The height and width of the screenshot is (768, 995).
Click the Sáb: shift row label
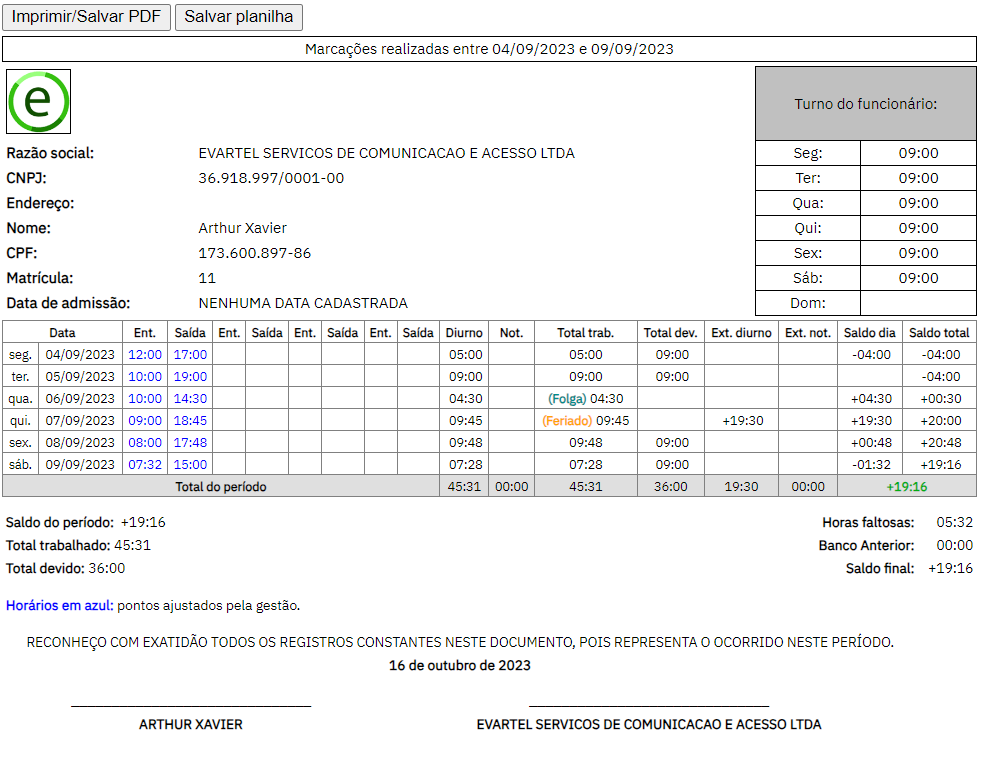click(x=808, y=278)
